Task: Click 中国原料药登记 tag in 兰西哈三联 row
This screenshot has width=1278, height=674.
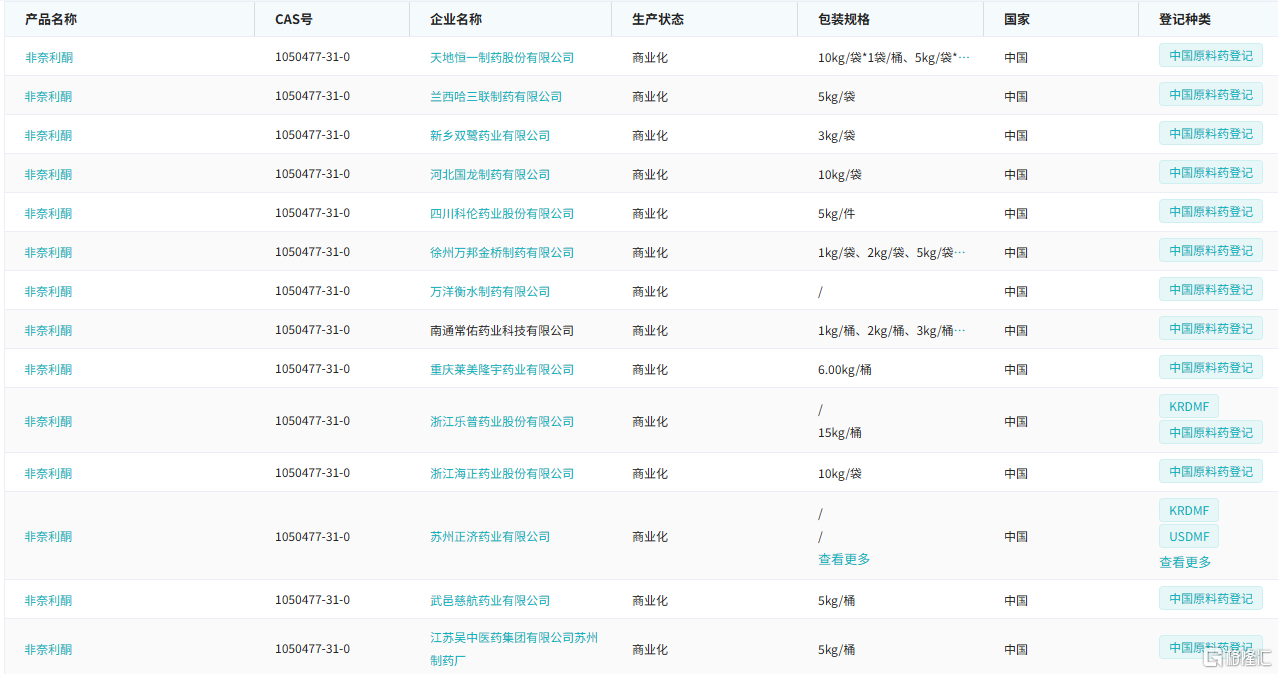Action: pyautogui.click(x=1211, y=95)
